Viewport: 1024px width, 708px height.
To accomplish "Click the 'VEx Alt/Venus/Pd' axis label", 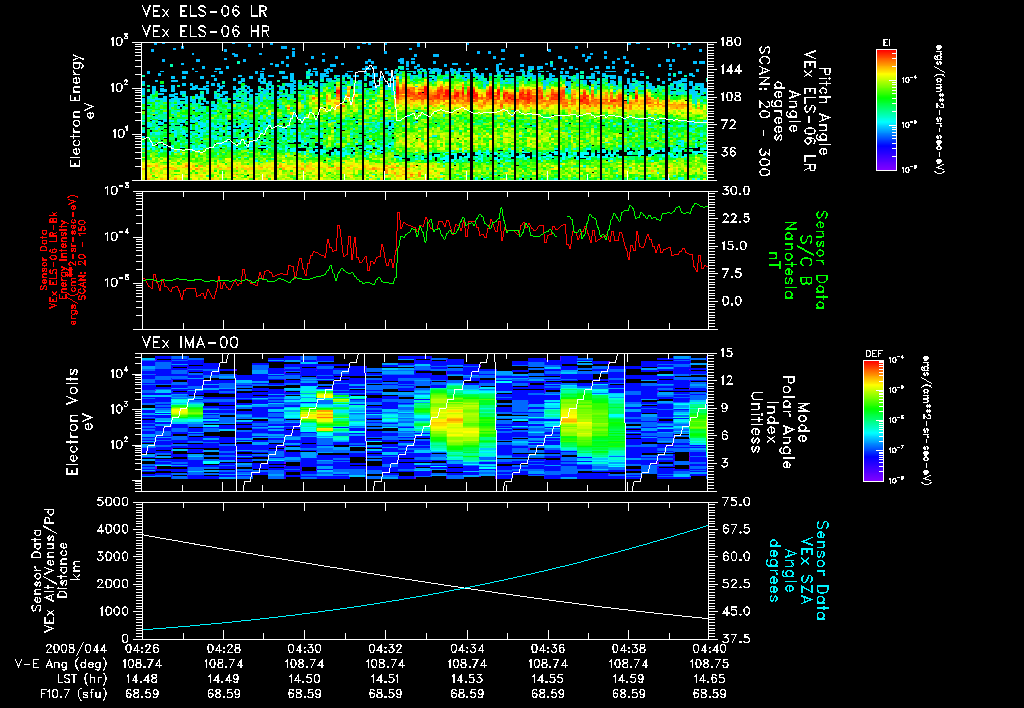I will coord(50,571).
